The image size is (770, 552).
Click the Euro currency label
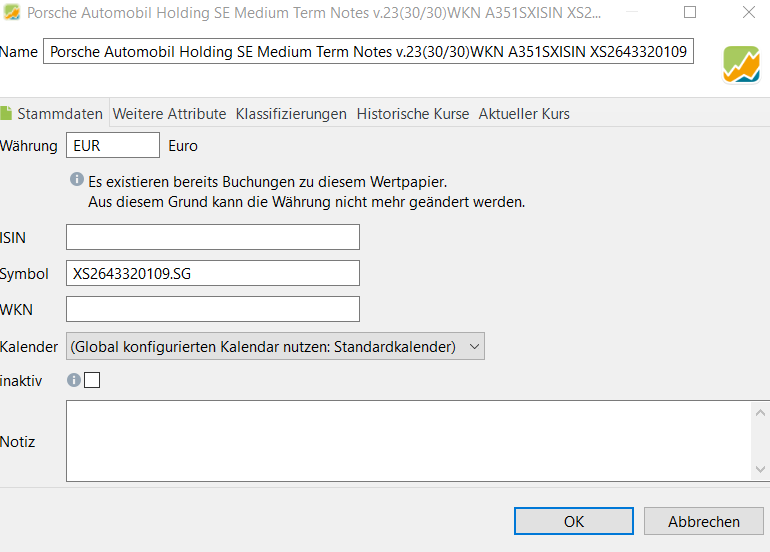point(183,146)
